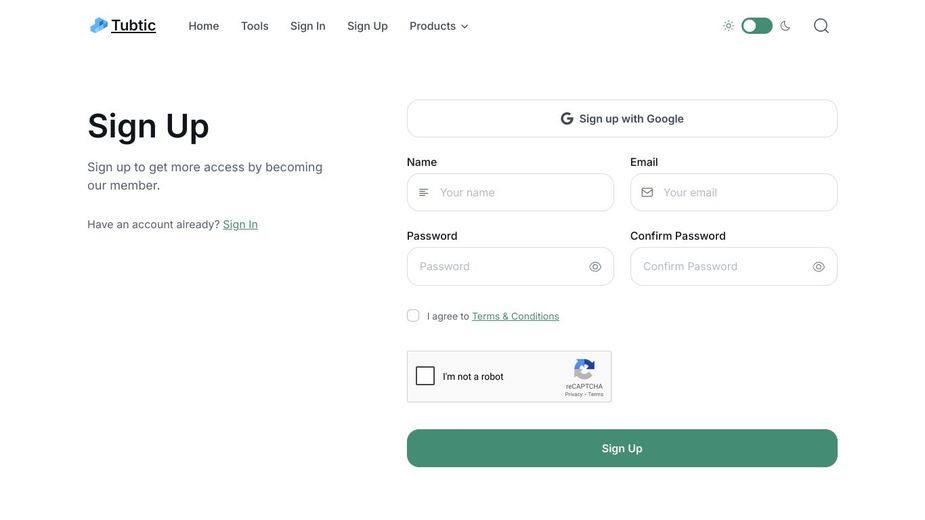Viewport: 925px width, 520px height.
Task: Follow the Sign In link below description
Action: 240,224
